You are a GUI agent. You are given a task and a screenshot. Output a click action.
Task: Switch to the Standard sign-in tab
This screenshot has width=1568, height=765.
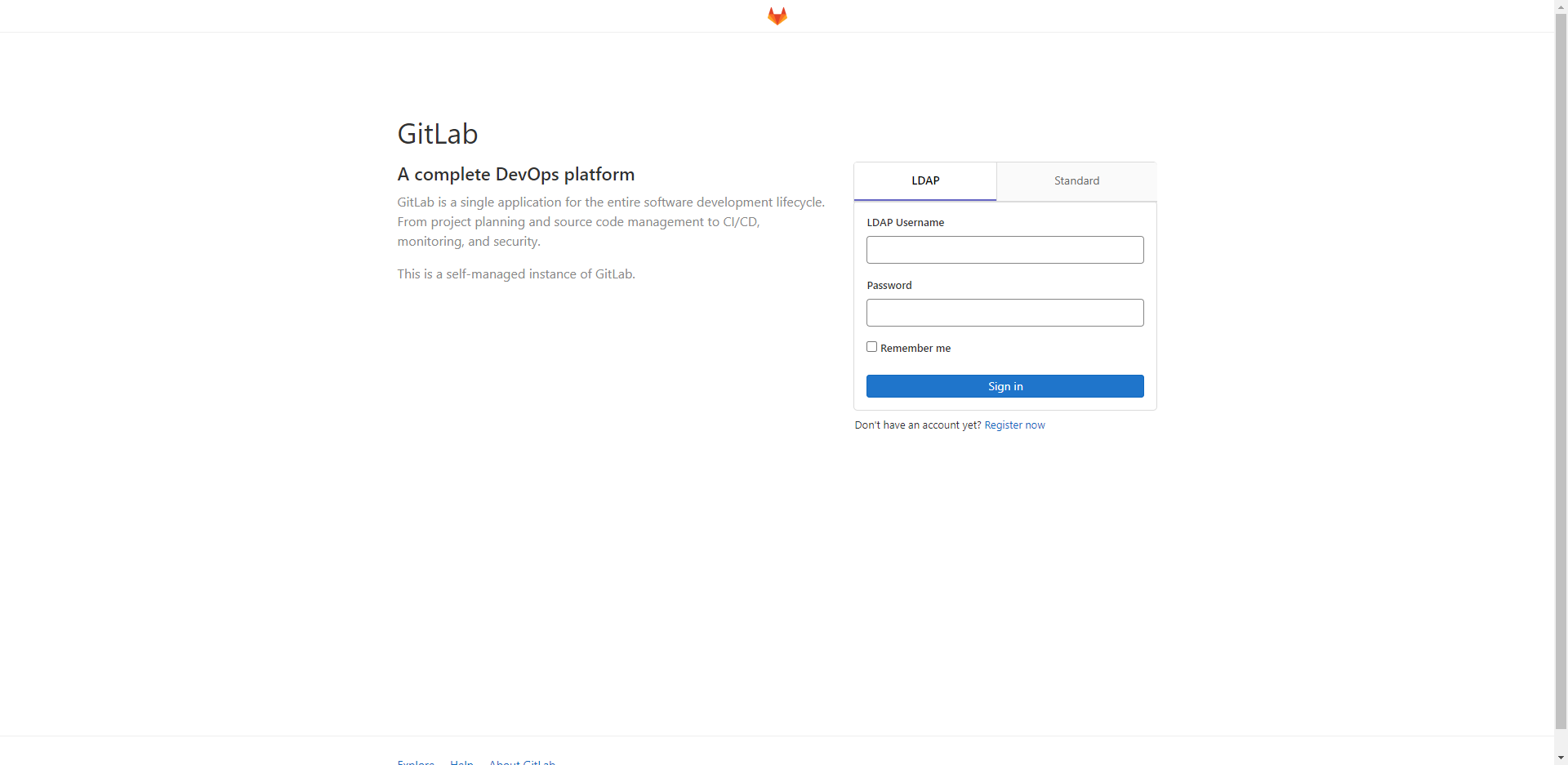(x=1076, y=180)
